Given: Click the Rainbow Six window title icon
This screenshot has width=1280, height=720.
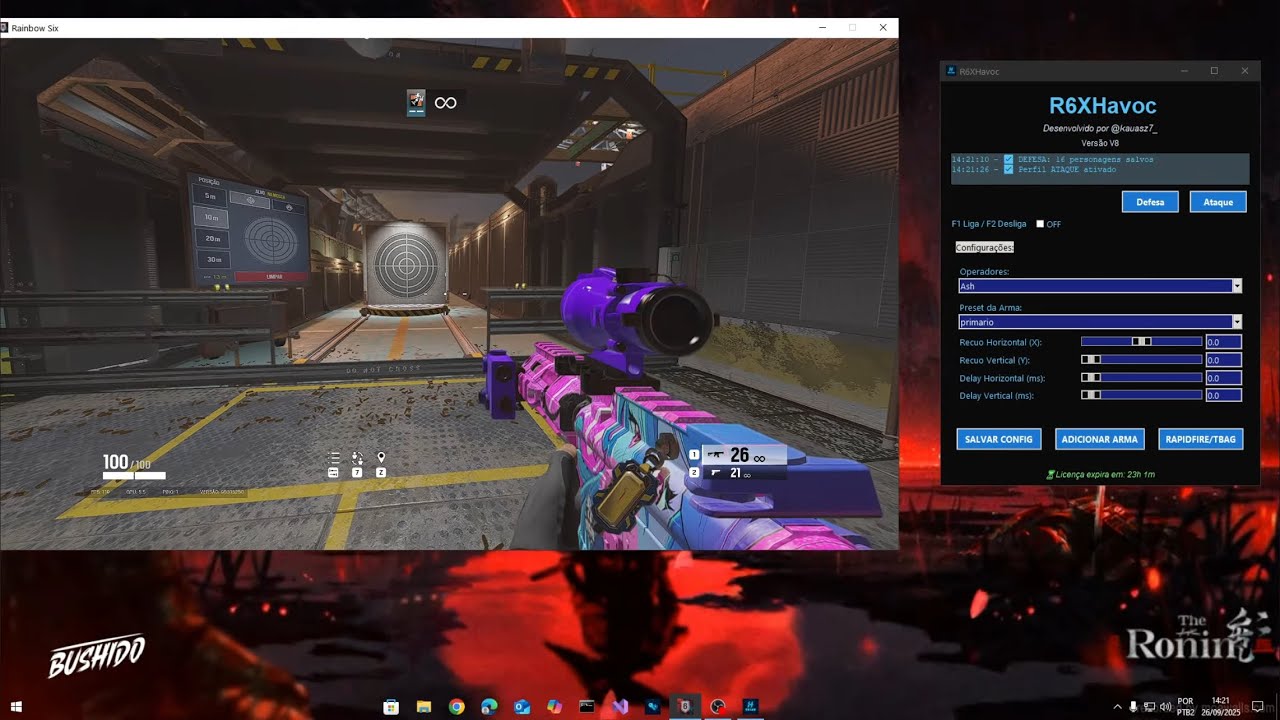Looking at the screenshot, I should 4,28.
